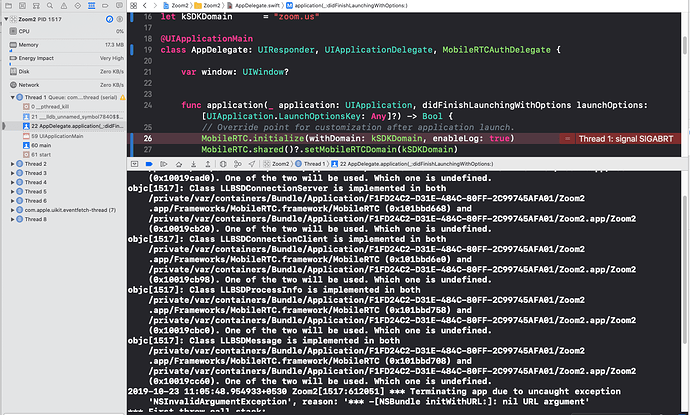
Task: Select the Disk gauge row
Action: click(x=64, y=71)
